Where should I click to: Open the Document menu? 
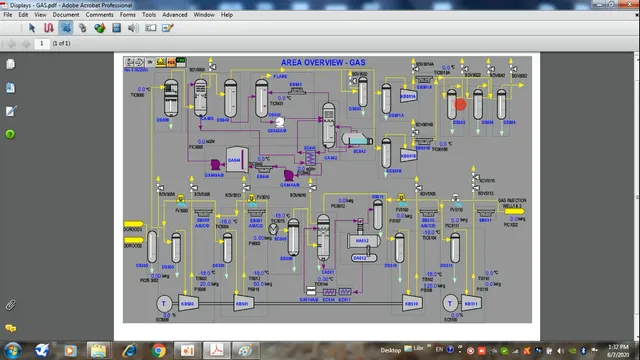click(66, 15)
